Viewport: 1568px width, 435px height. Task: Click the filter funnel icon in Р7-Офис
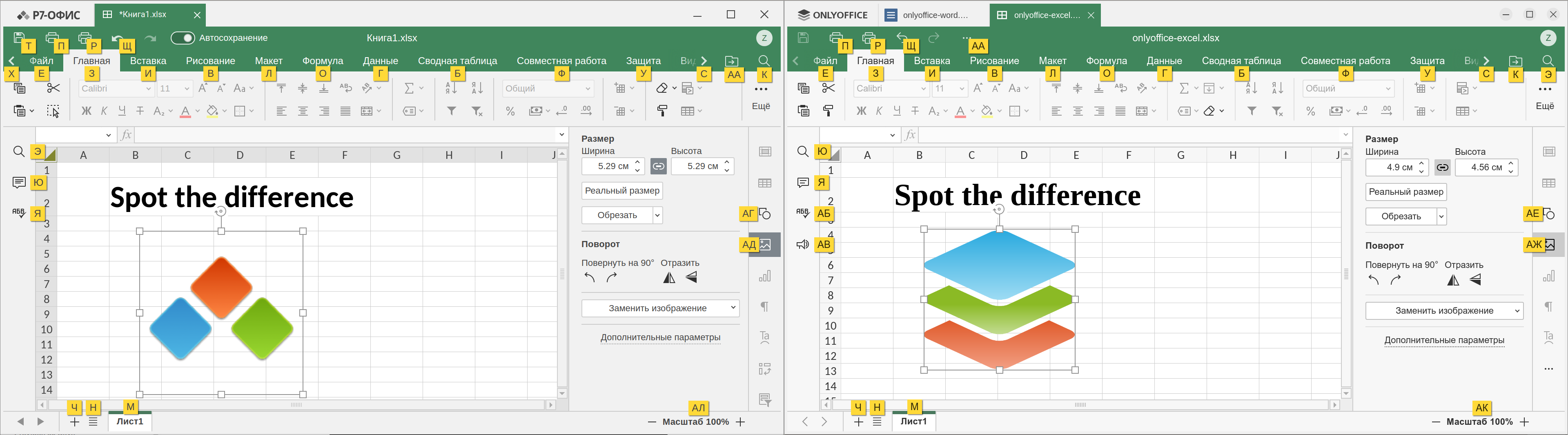[x=452, y=111]
